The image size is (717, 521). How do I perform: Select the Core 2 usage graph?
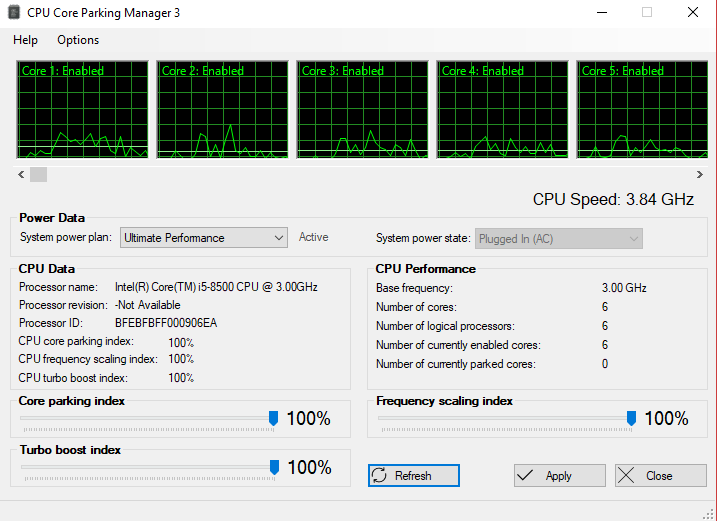223,109
